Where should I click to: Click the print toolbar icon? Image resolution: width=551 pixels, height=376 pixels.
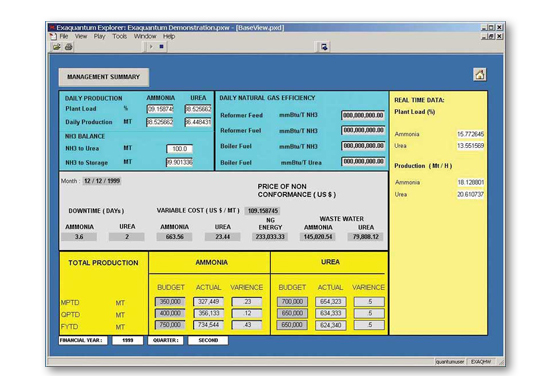tap(69, 47)
